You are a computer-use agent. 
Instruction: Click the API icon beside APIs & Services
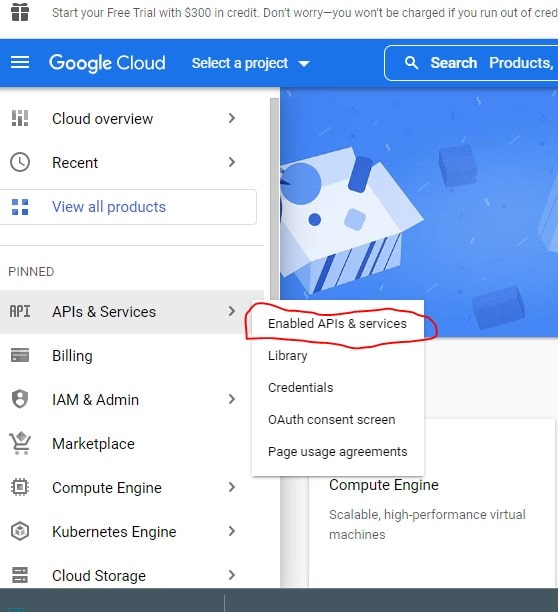[20, 311]
